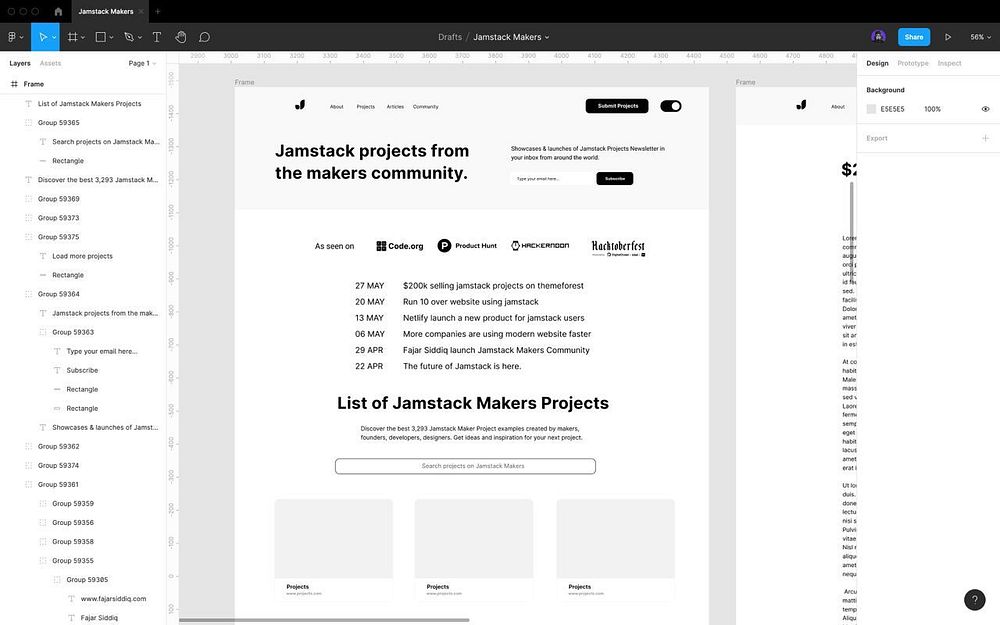Switch to the Prototype tab
The height and width of the screenshot is (625, 1000).
coord(913,63)
